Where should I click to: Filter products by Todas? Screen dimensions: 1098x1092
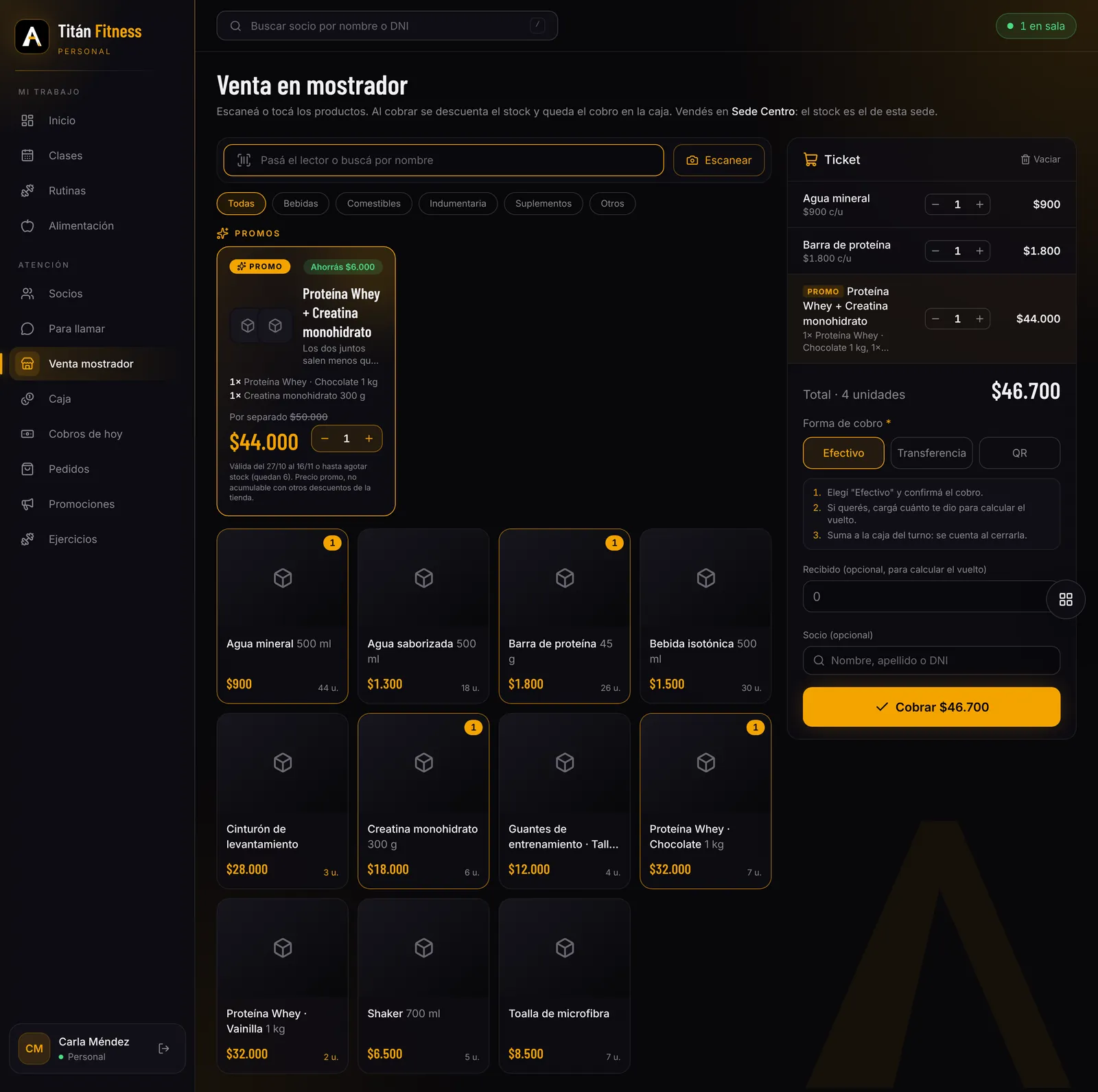coord(241,203)
